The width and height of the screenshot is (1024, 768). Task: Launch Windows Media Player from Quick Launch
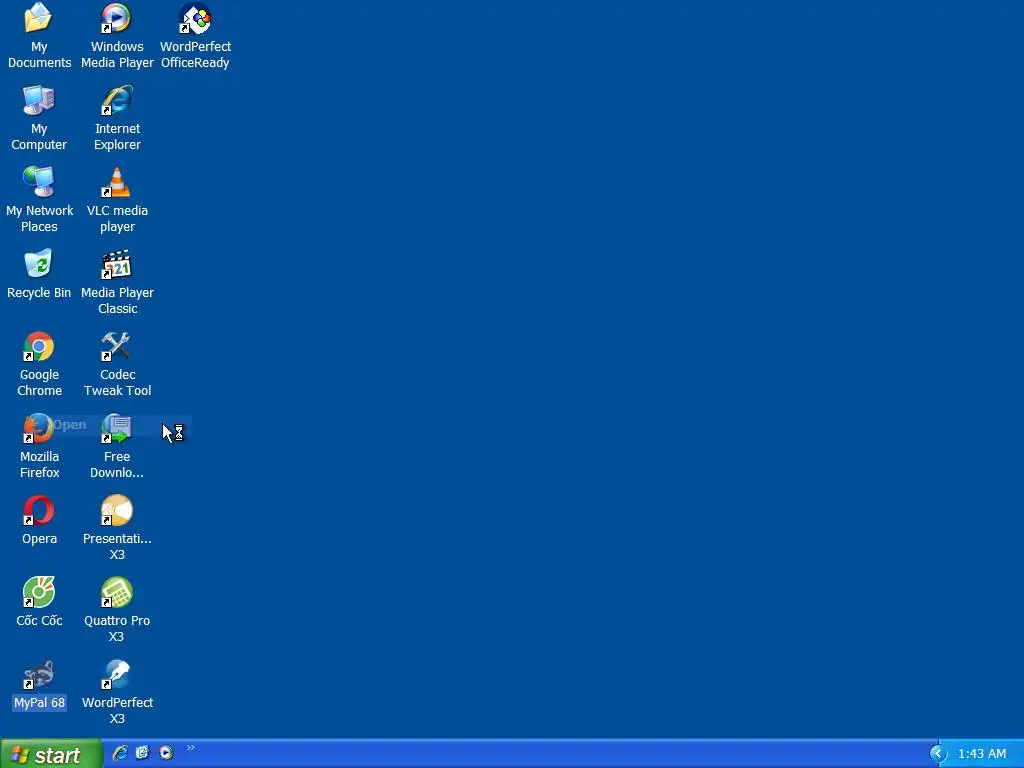pos(166,753)
